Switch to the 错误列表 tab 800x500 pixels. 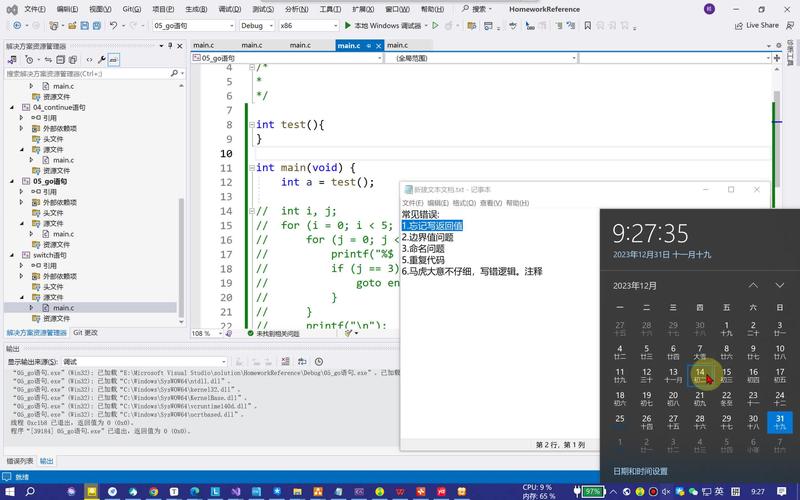(x=20, y=461)
